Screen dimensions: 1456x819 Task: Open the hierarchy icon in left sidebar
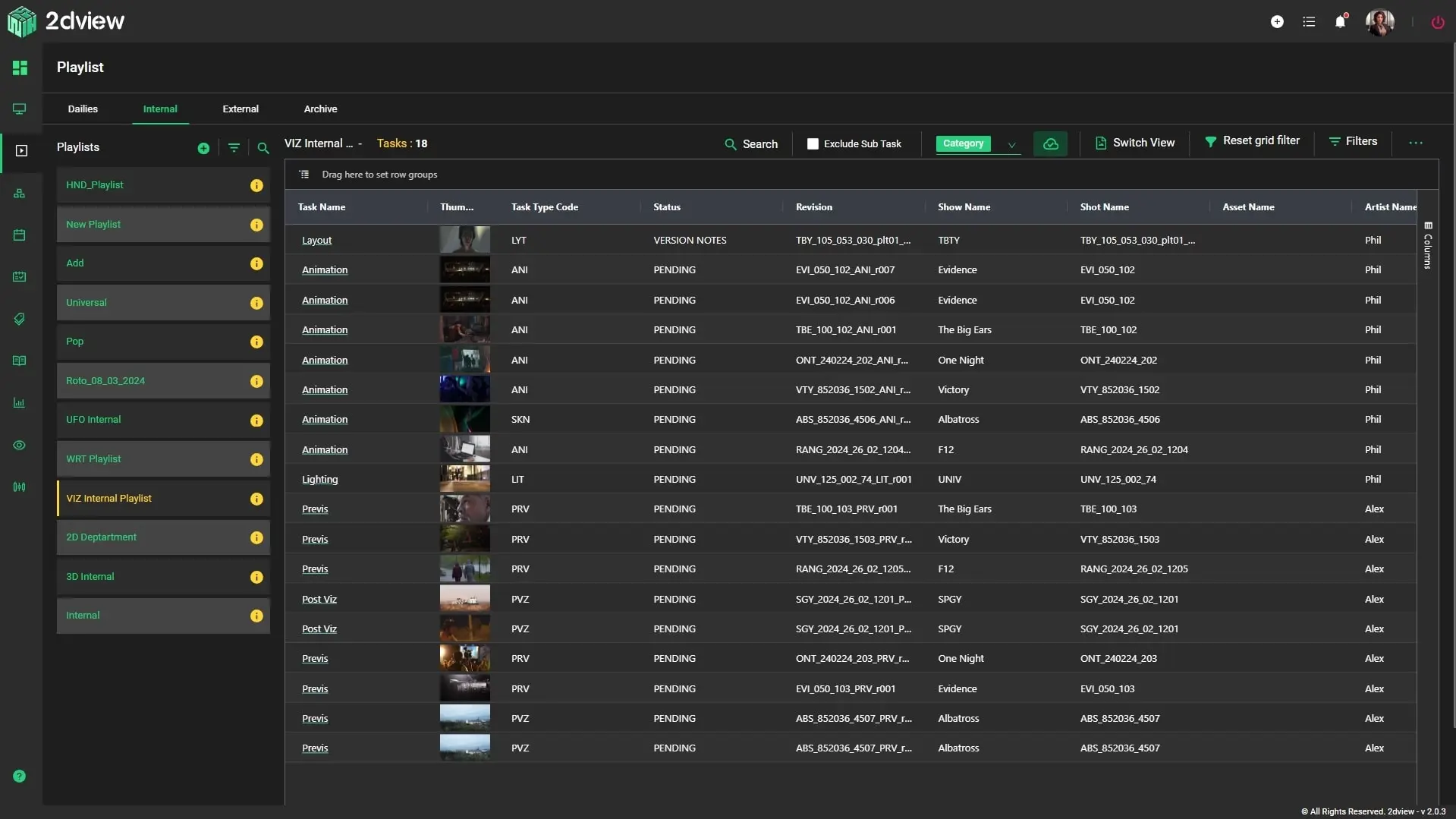20,193
